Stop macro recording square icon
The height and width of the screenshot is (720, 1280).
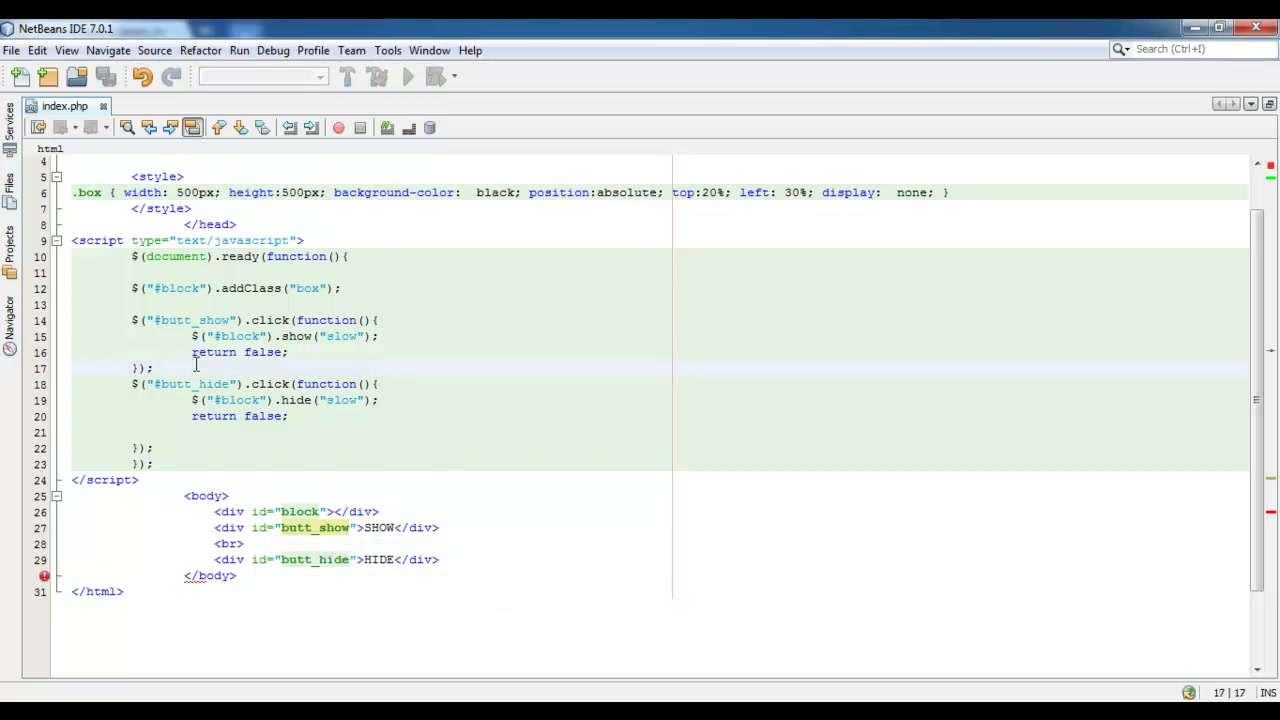(x=360, y=128)
